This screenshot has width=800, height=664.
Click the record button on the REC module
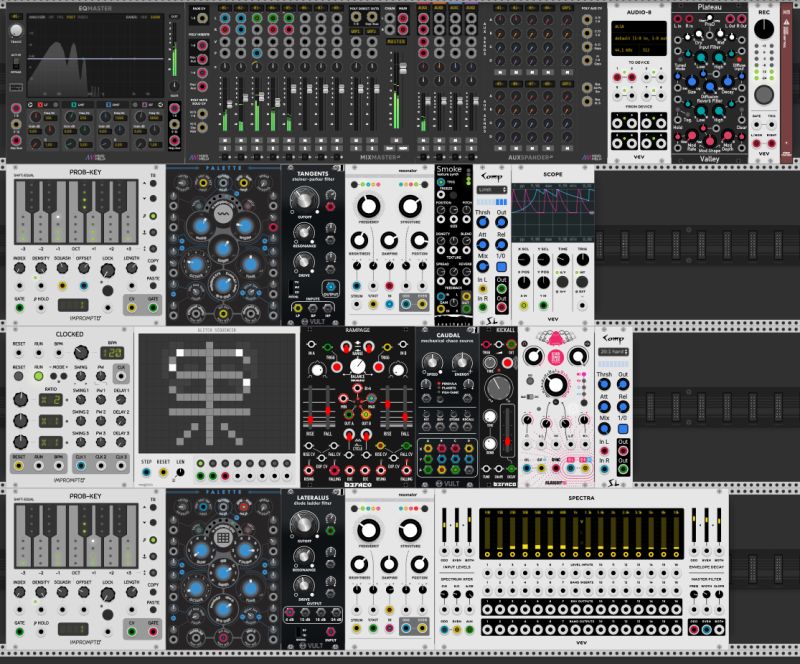763,94
